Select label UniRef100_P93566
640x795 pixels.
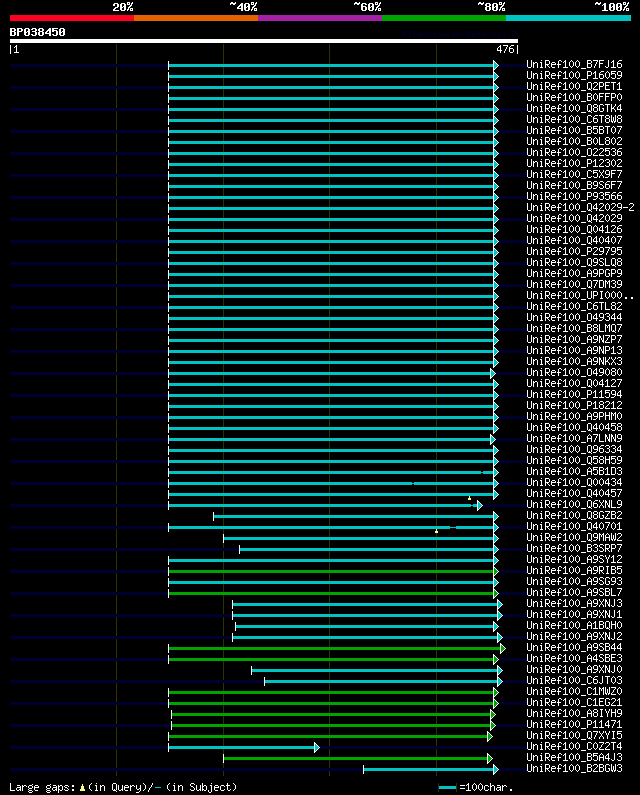574,196
